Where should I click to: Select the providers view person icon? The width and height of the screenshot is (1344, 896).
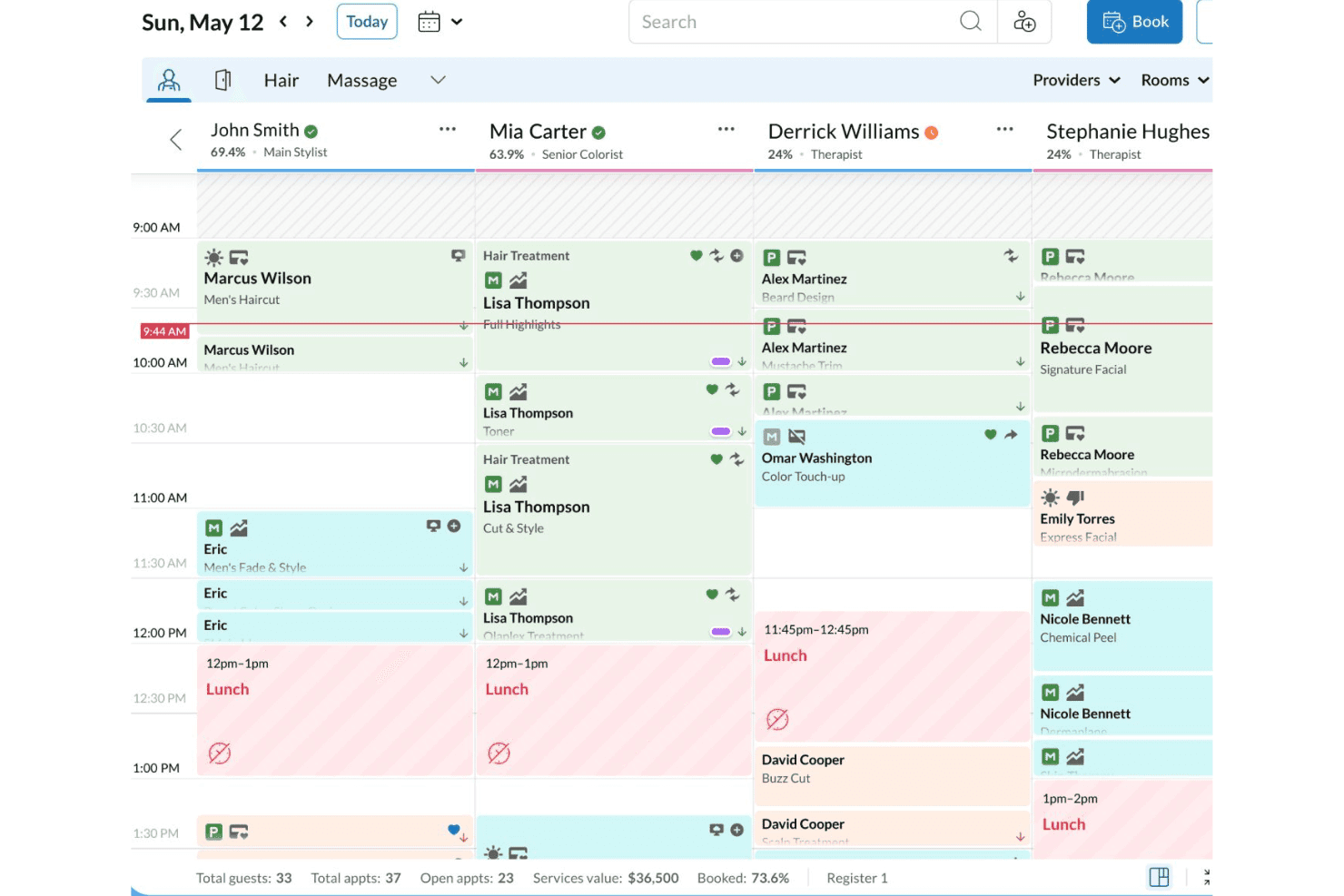click(169, 80)
